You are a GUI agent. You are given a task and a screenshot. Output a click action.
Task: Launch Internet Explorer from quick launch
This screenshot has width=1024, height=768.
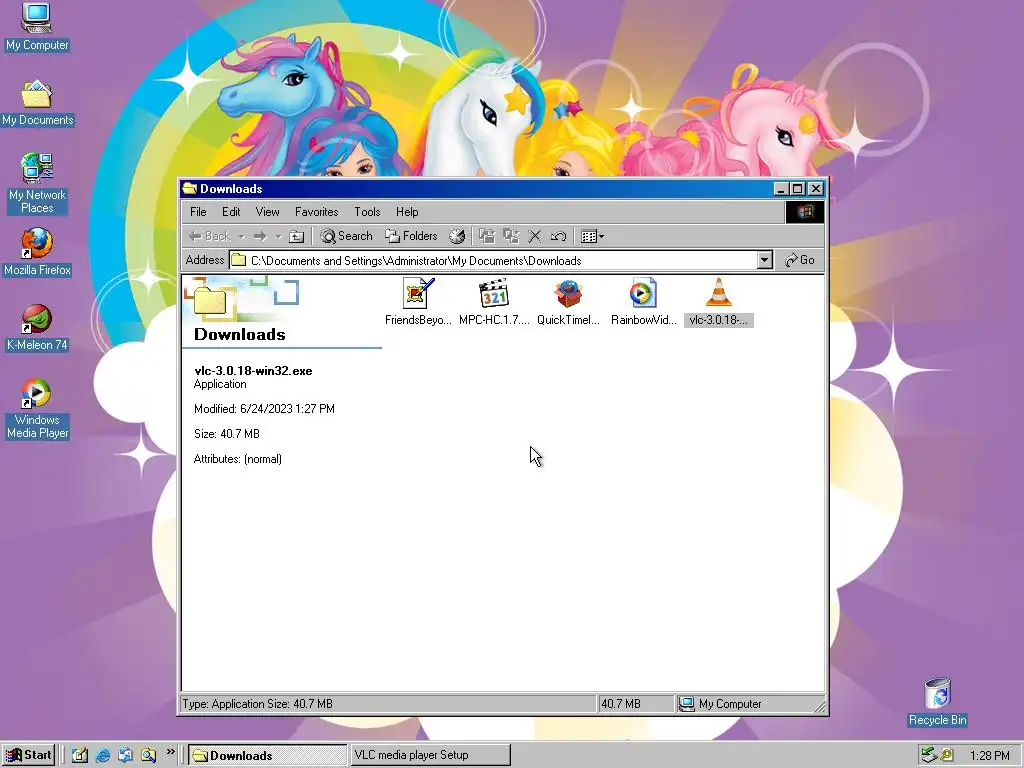point(103,755)
